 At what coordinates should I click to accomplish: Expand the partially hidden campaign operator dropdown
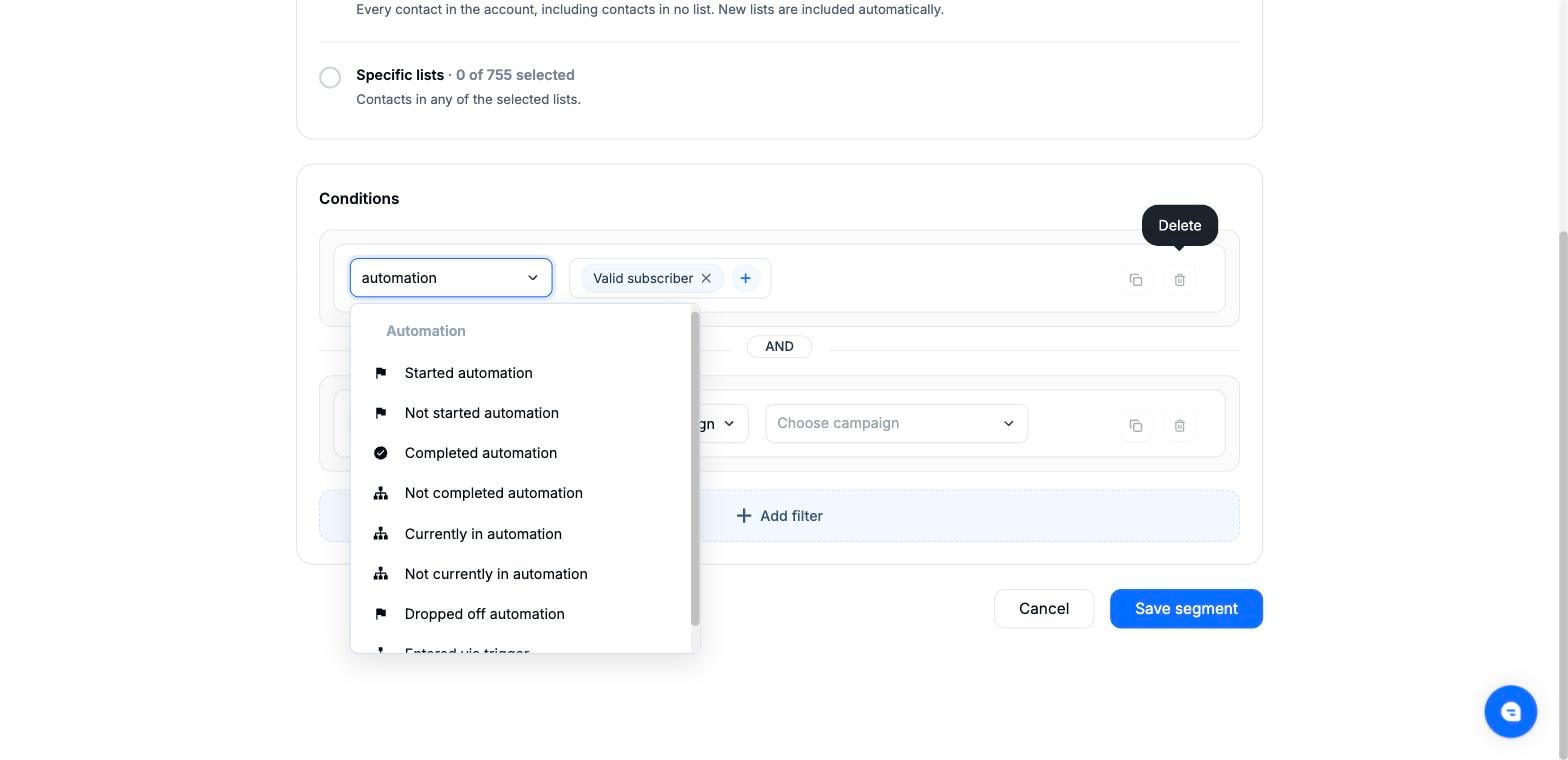click(x=723, y=423)
